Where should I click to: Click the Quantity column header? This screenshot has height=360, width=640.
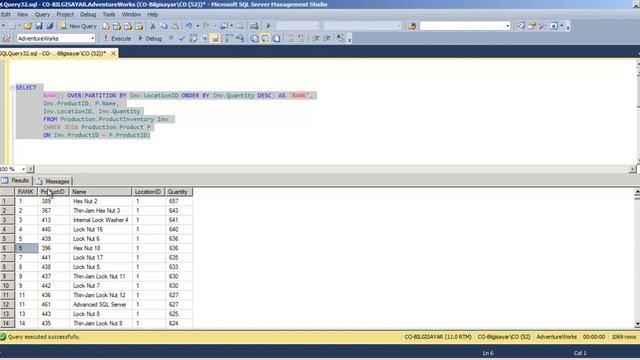[179, 192]
